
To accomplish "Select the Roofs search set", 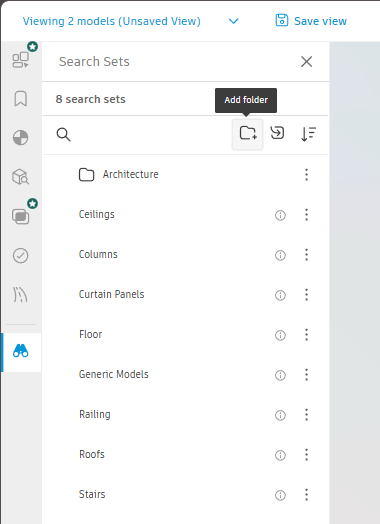I will coord(92,454).
